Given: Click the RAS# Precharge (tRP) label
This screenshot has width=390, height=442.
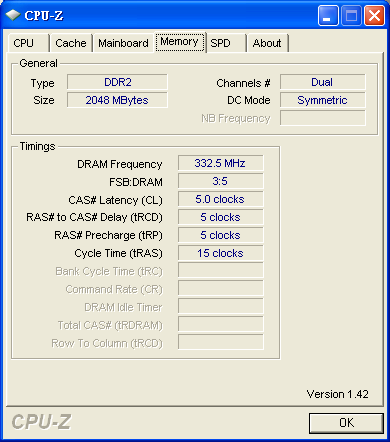Looking at the screenshot, I should tap(108, 236).
